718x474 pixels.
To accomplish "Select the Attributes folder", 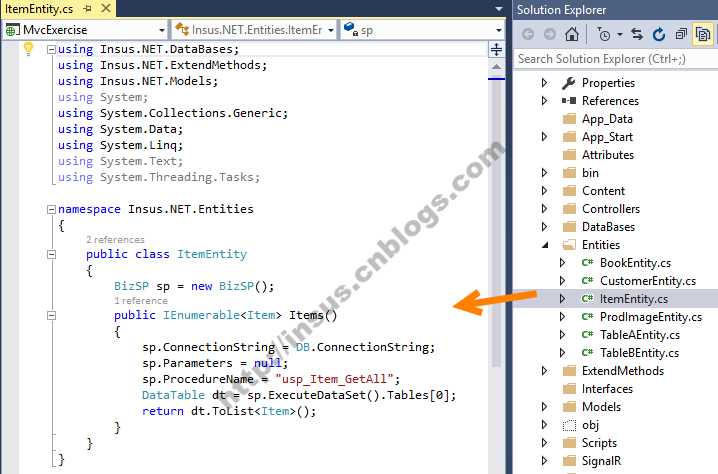I will pos(608,155).
